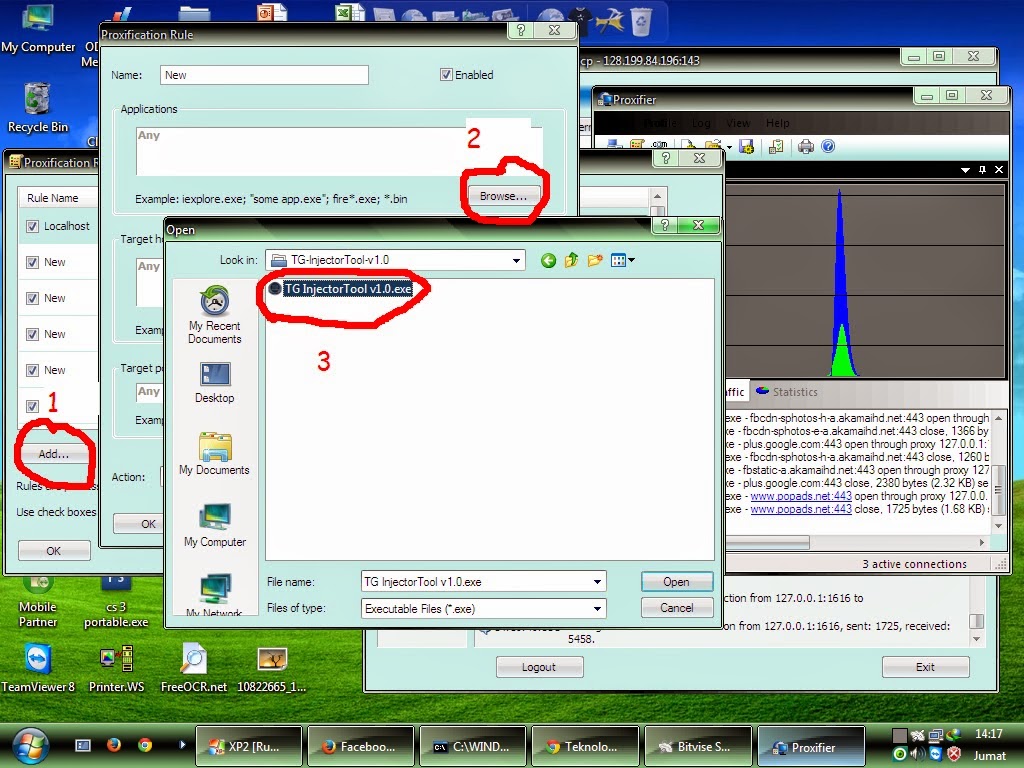Click the checklist toolbar icon in Proxifier
The height and width of the screenshot is (768, 1024).
click(776, 146)
